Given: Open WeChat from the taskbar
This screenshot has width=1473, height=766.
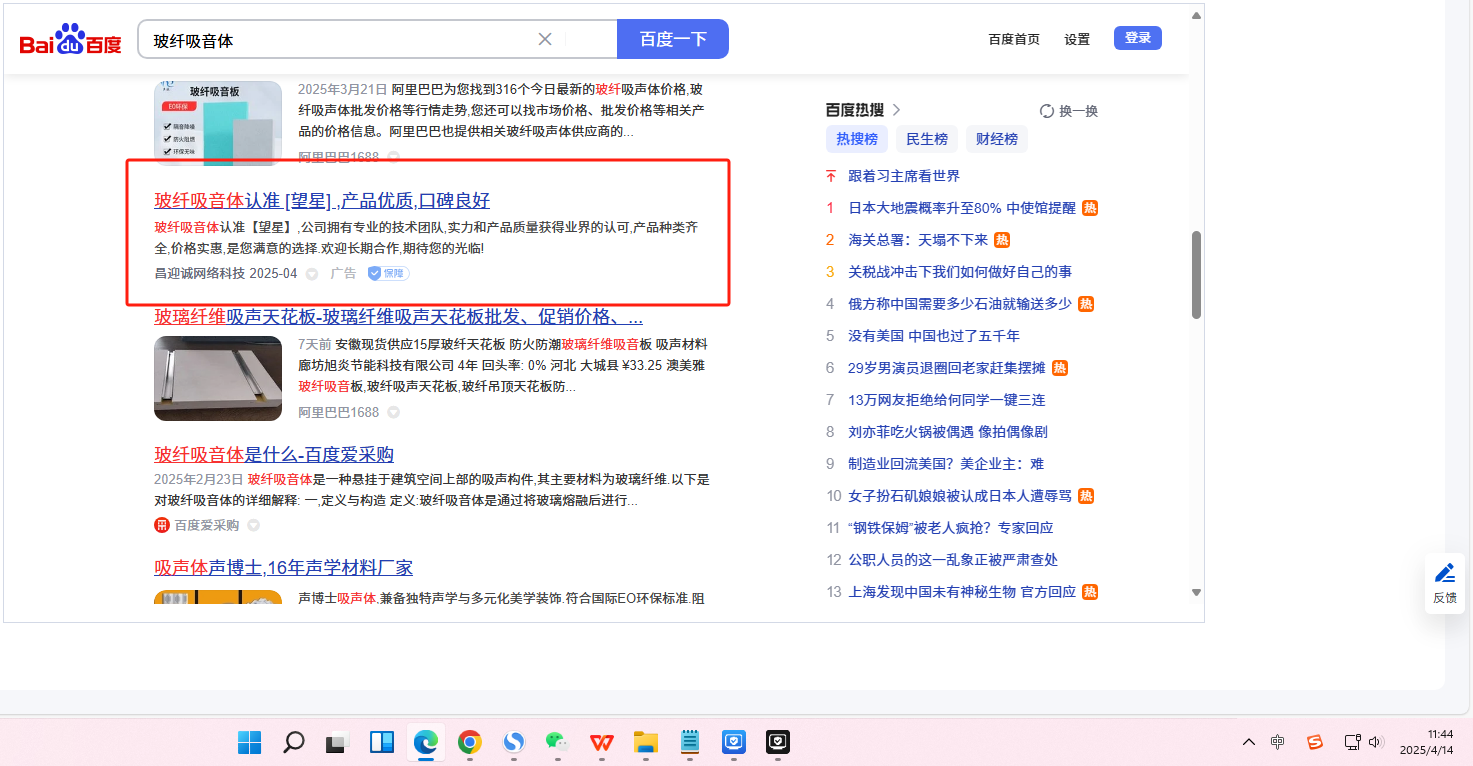Looking at the screenshot, I should (x=556, y=742).
